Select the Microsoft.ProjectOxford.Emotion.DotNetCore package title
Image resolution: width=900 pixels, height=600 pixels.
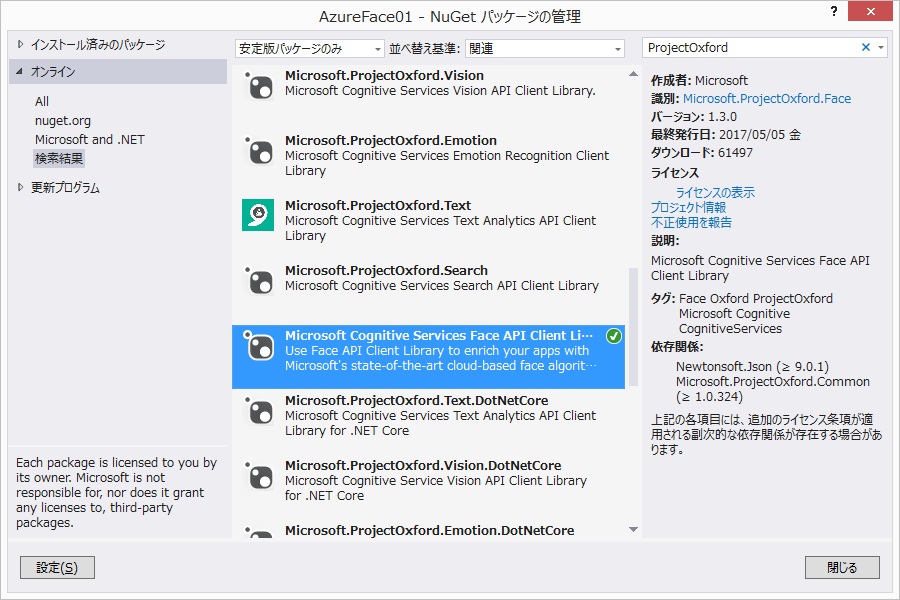click(x=429, y=530)
